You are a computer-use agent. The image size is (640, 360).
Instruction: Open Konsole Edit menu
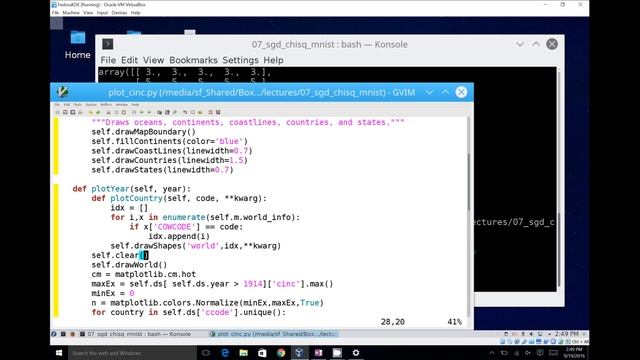[x=129, y=60]
